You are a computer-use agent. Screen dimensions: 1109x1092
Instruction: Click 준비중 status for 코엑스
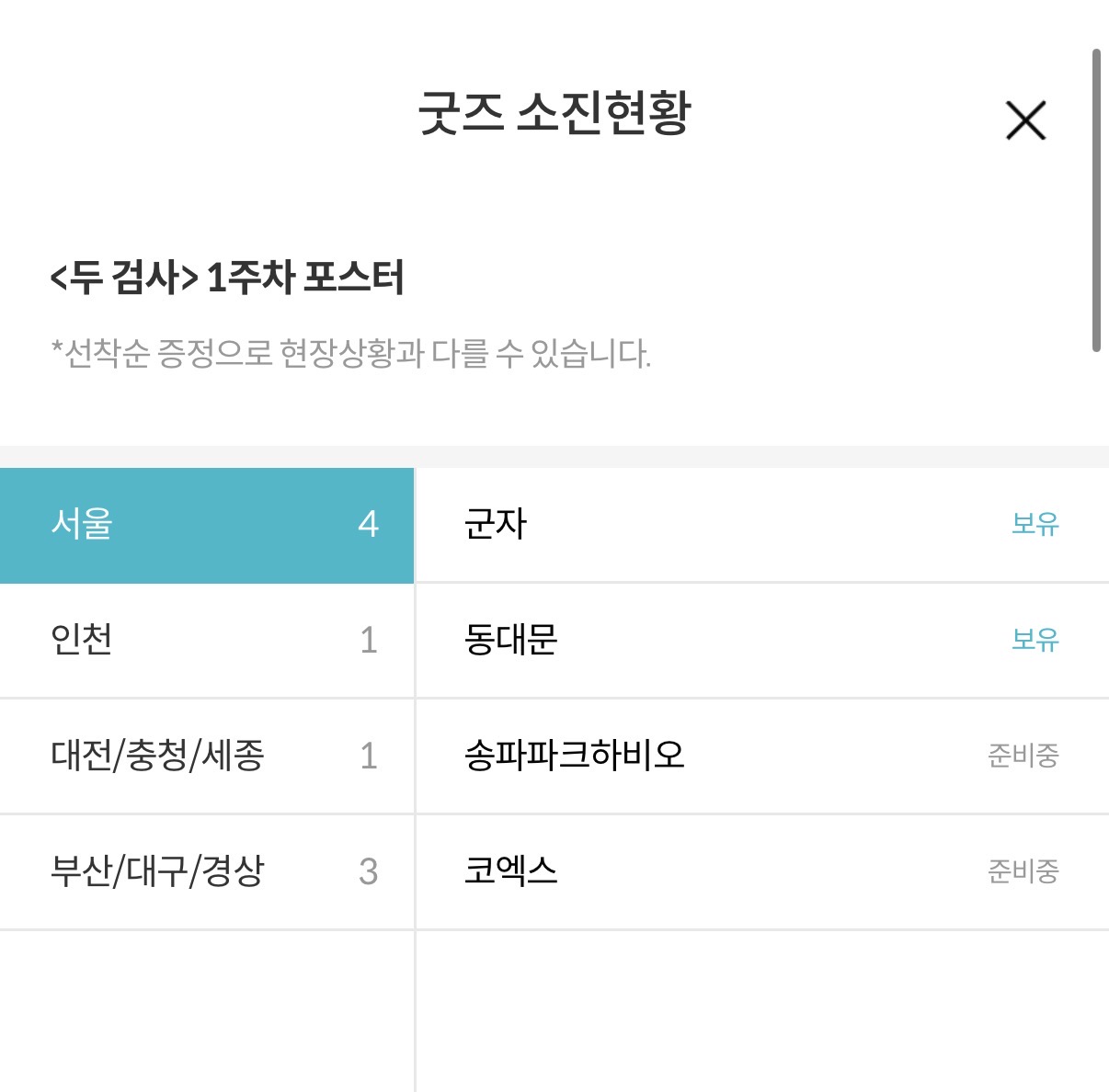pyautogui.click(x=1023, y=871)
